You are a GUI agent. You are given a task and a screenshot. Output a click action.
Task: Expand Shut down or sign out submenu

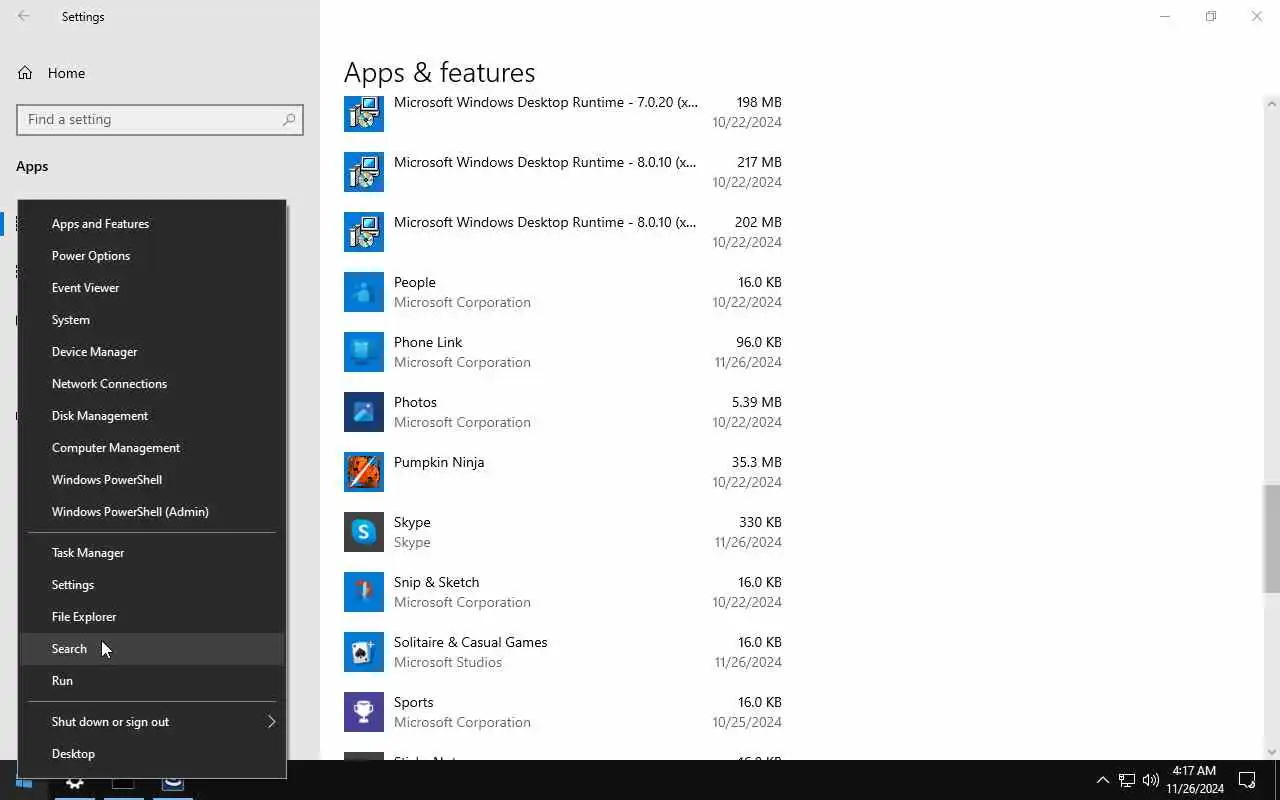tap(152, 722)
